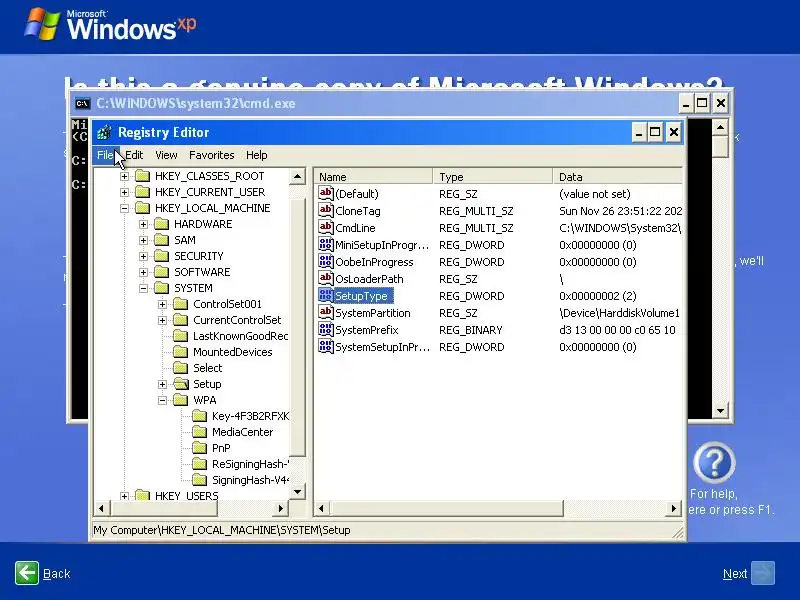This screenshot has height=600, width=800.
Task: Select the SAM folder icon
Action: pyautogui.click(x=161, y=240)
